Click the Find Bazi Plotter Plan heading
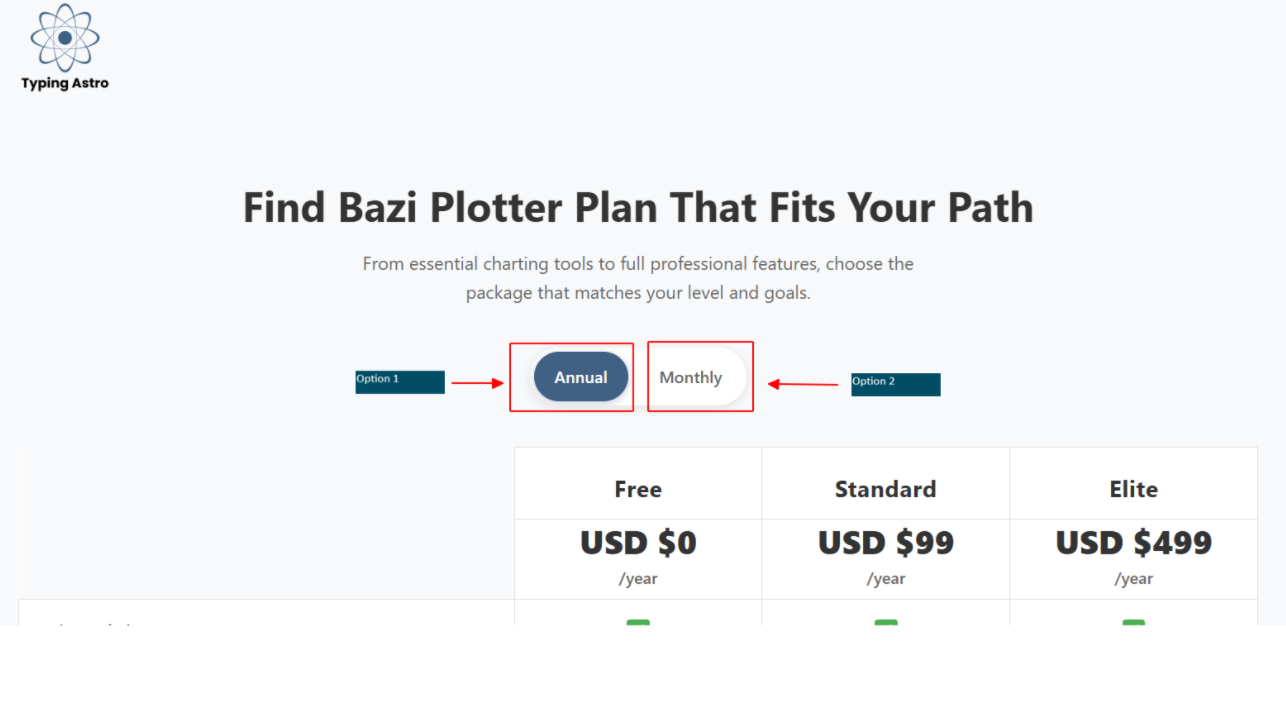1286x703 pixels. (x=638, y=208)
